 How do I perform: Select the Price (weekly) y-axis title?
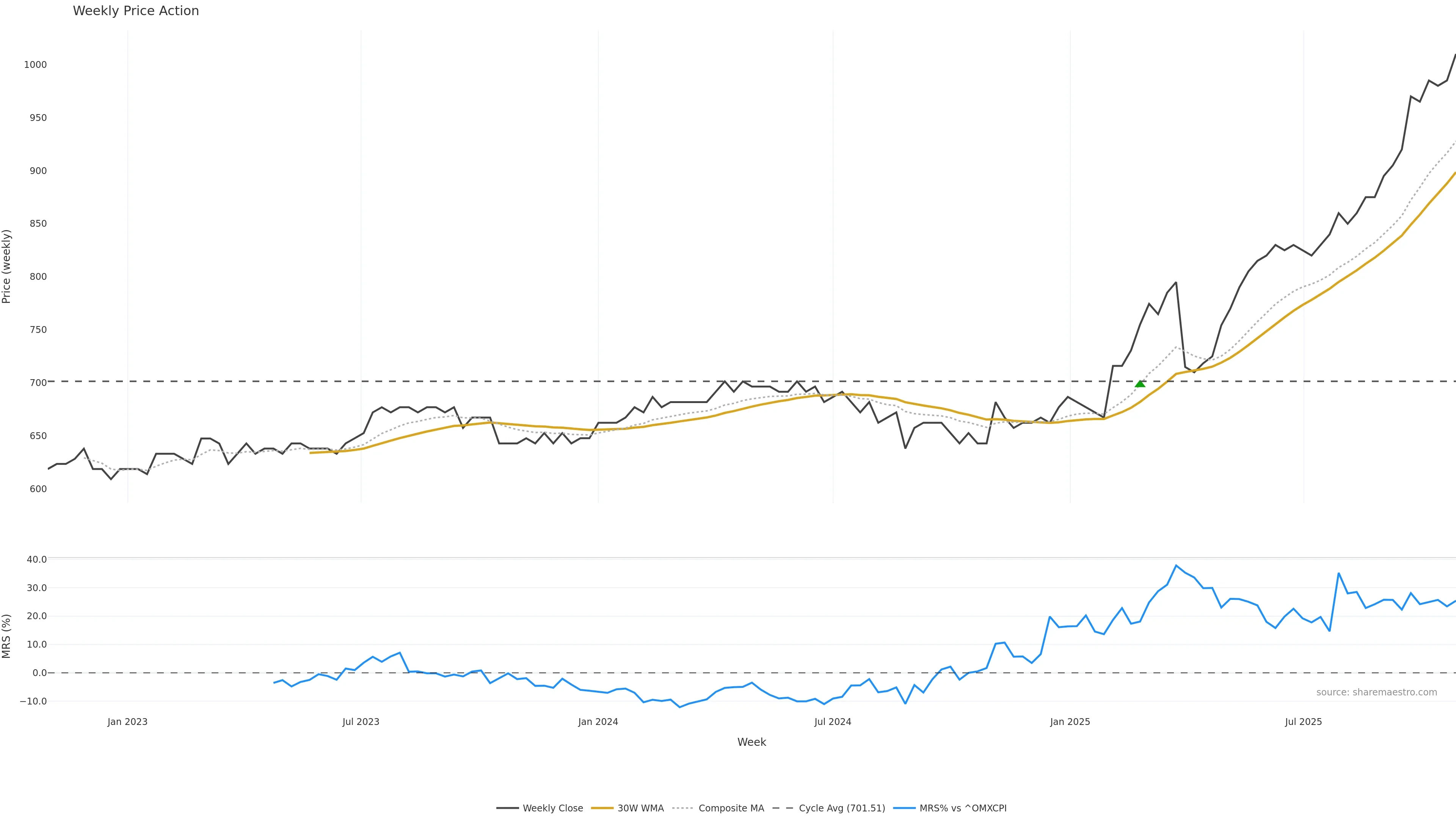(x=7, y=266)
